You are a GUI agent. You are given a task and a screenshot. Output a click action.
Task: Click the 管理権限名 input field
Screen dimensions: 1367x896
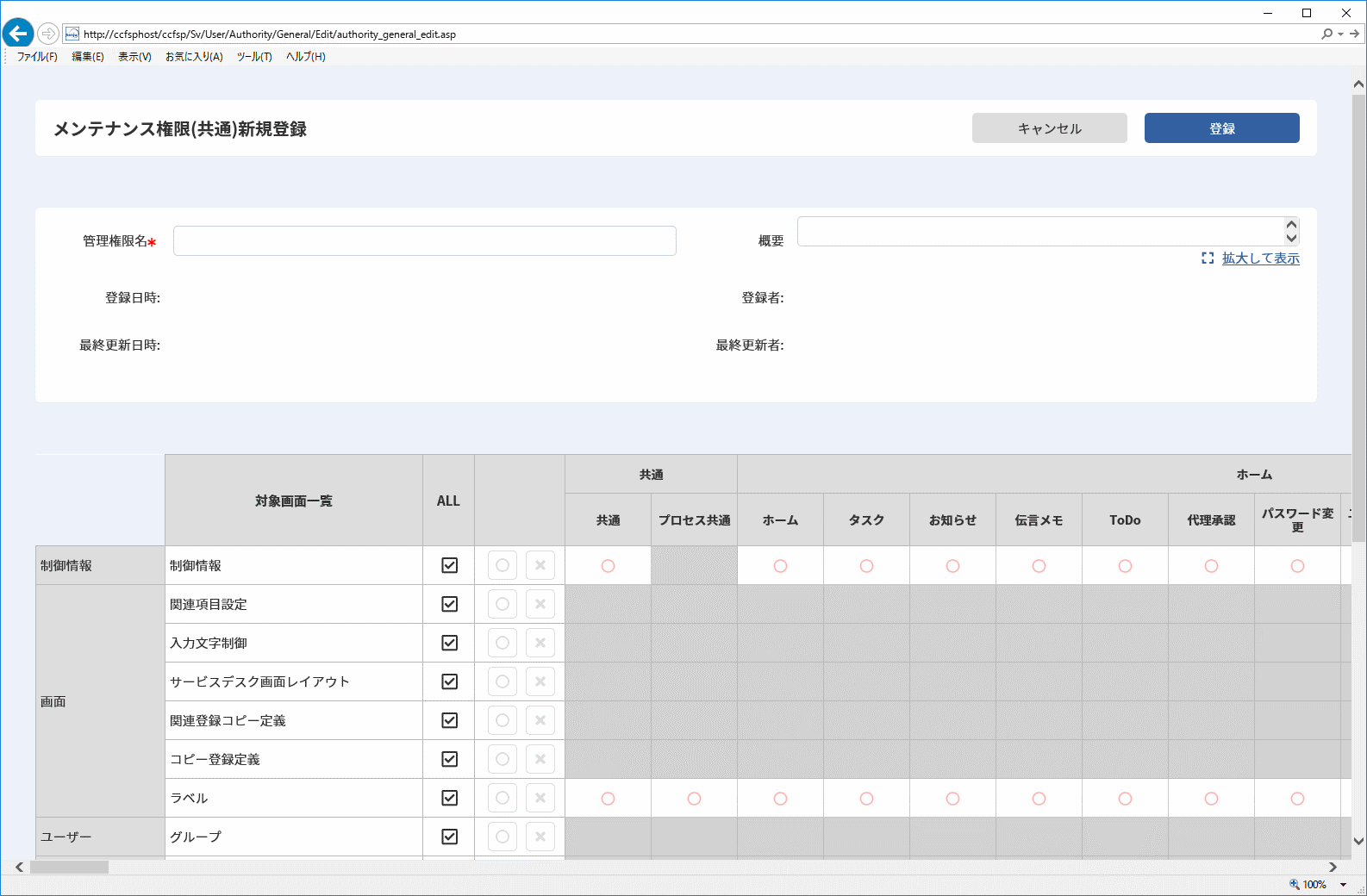coord(425,240)
